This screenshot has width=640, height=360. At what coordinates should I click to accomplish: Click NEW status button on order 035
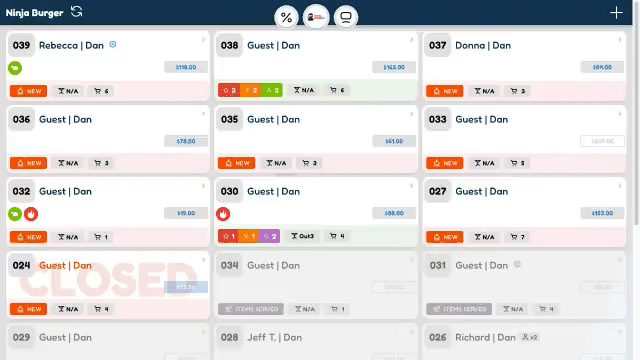(x=237, y=163)
